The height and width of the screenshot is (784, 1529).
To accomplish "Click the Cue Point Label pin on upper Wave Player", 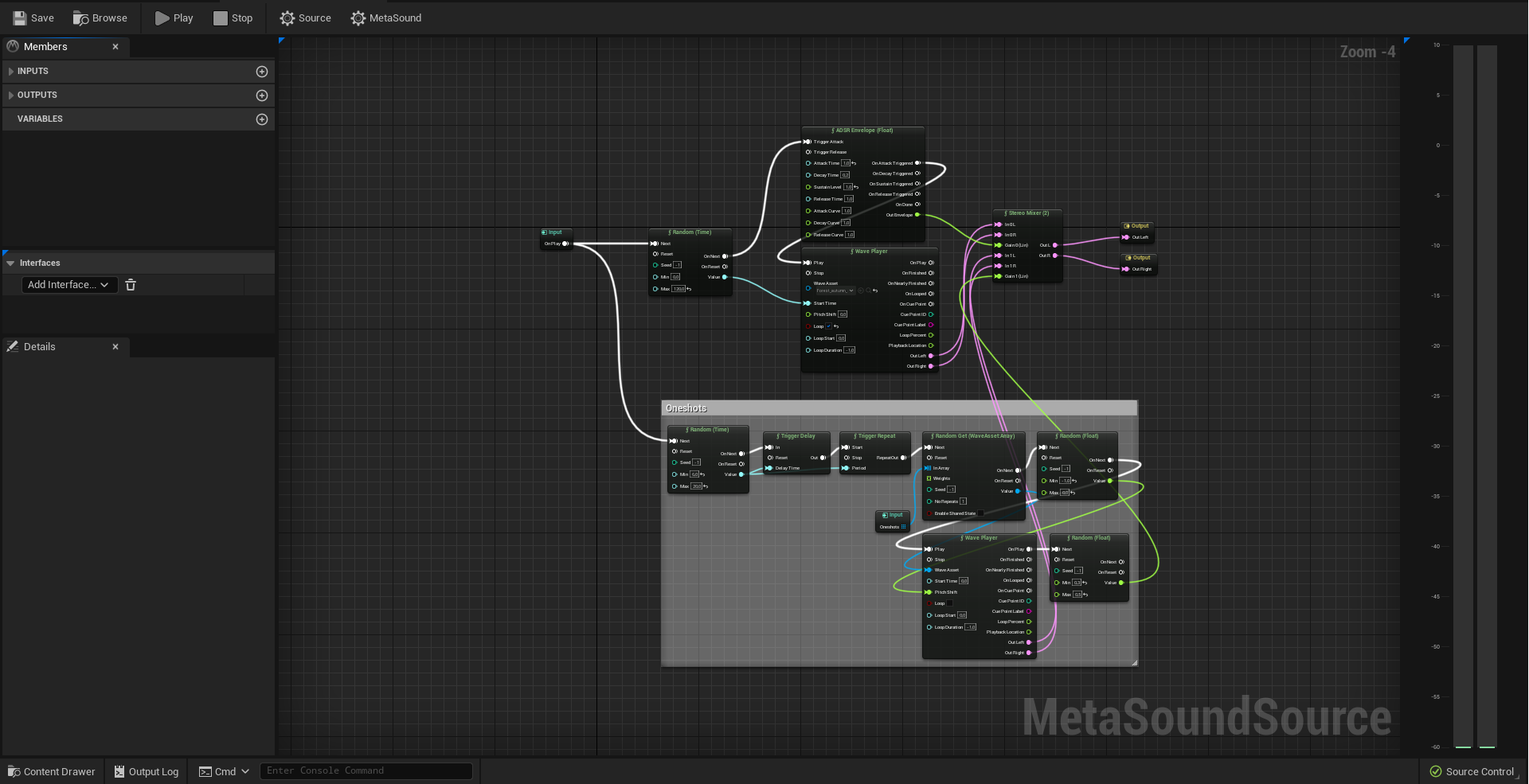I will [931, 325].
